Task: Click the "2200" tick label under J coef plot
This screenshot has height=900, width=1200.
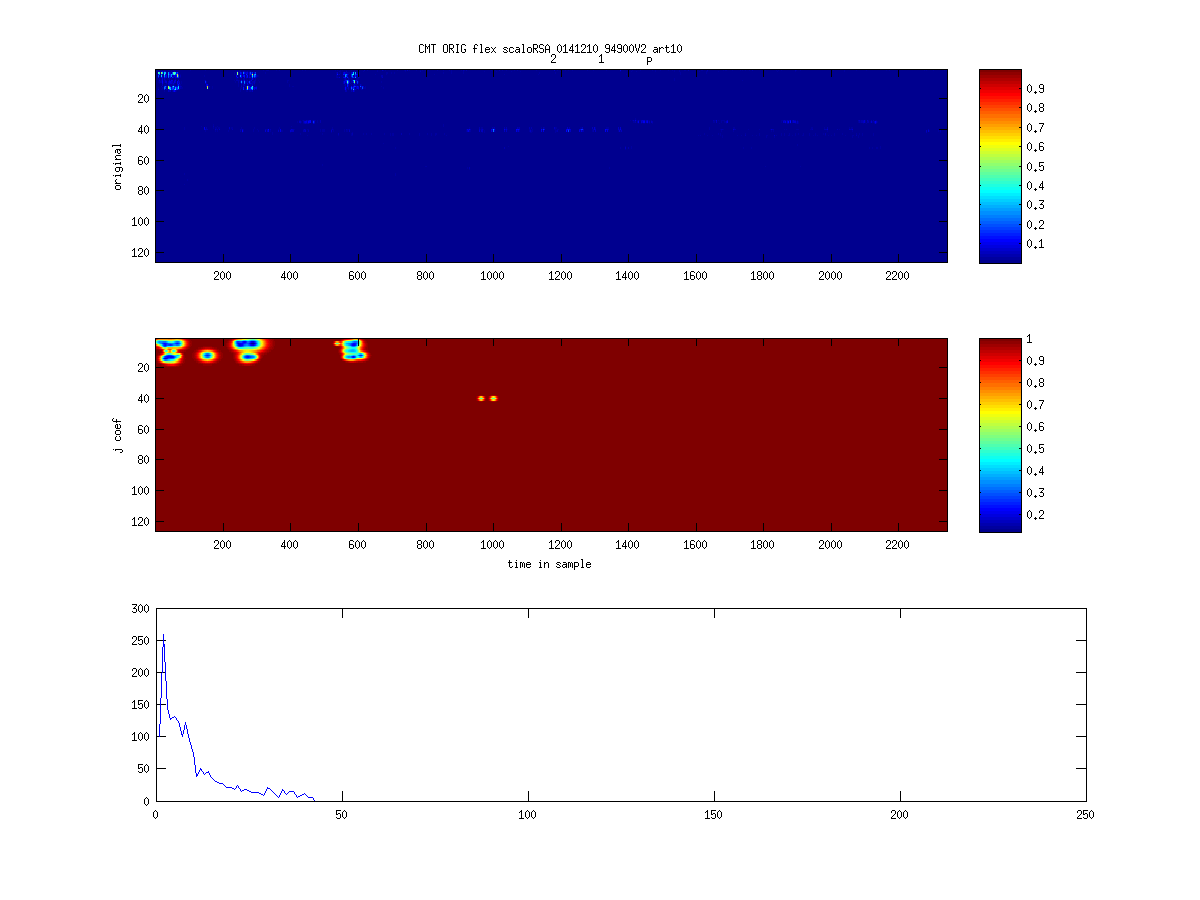Action: [897, 546]
